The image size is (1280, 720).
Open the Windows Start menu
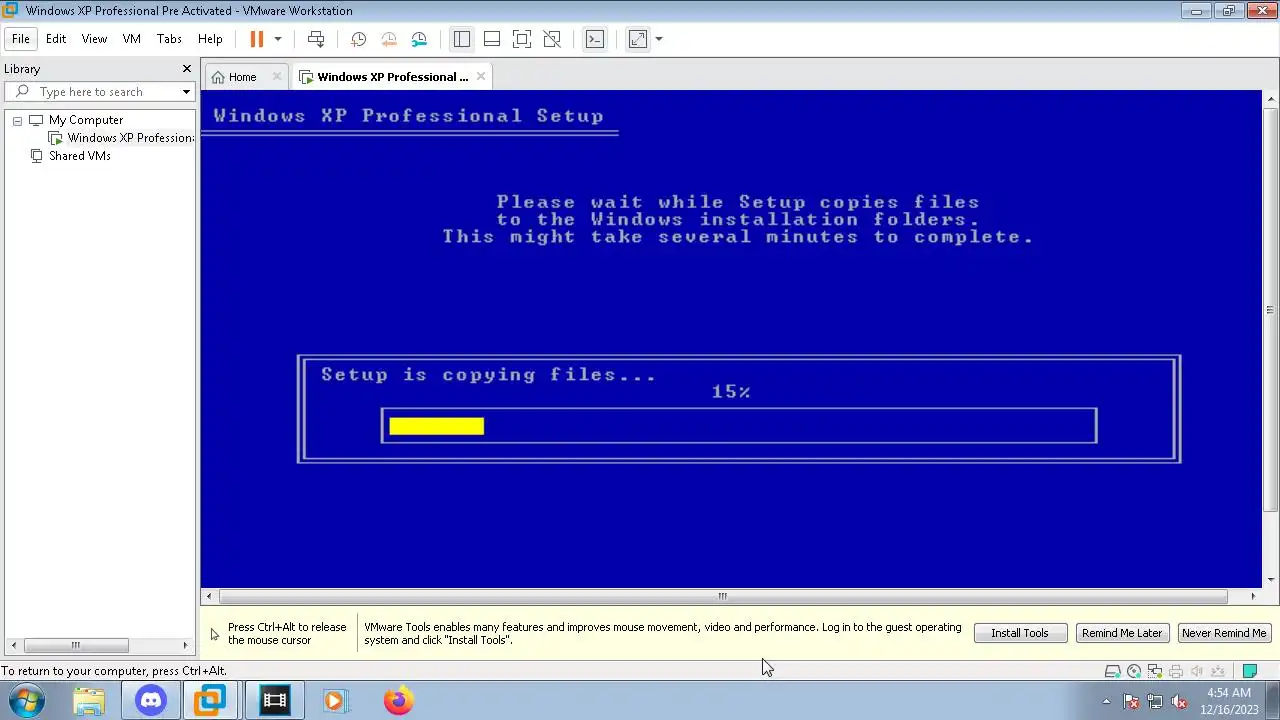tap(27, 701)
